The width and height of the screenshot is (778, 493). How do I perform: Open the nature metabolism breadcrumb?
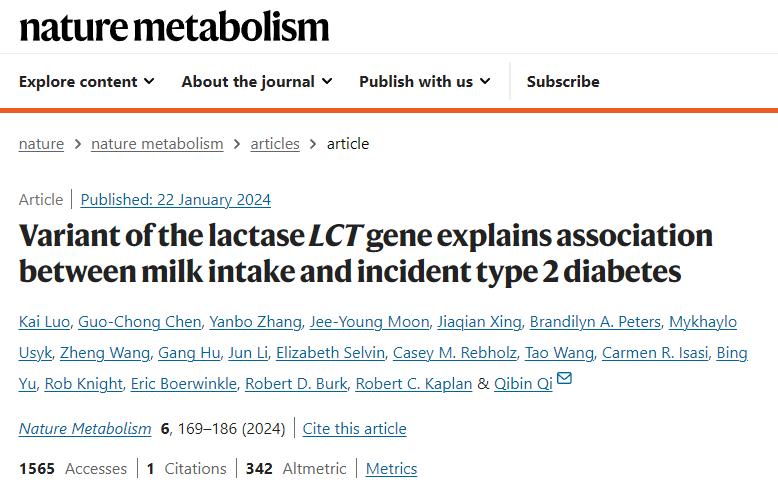tap(157, 144)
